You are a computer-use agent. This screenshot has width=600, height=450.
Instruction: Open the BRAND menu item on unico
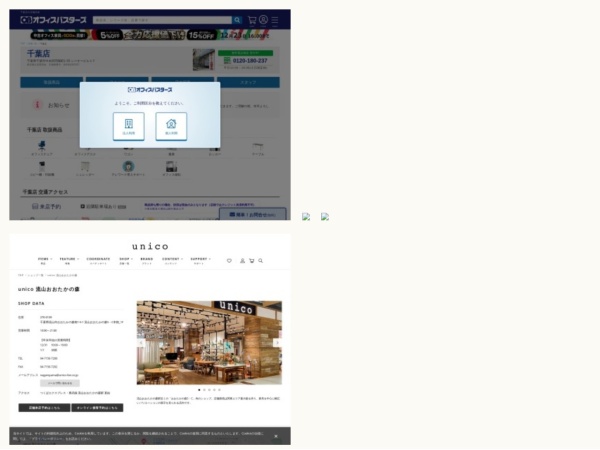coord(147,261)
